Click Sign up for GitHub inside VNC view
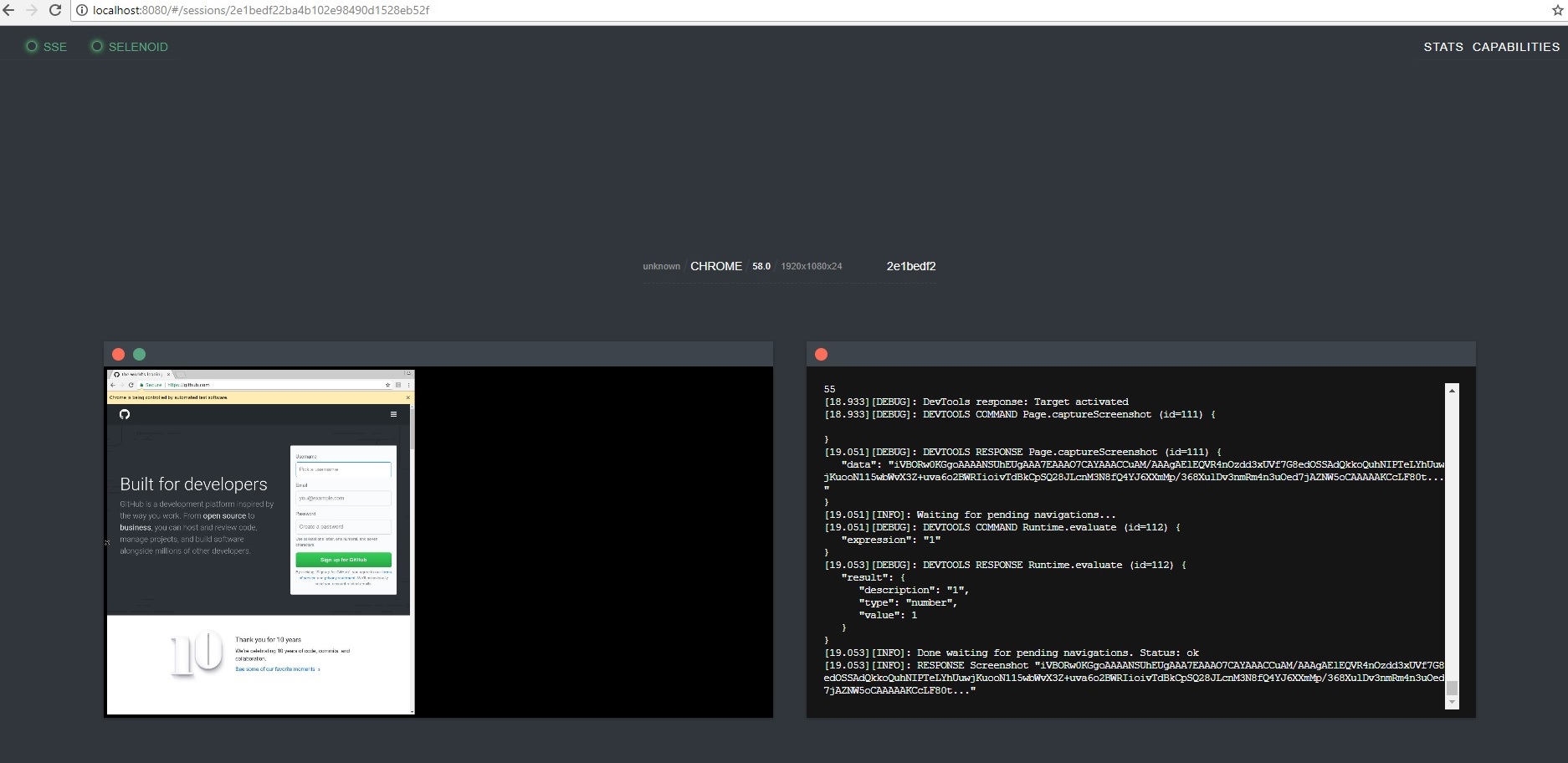 point(343,559)
